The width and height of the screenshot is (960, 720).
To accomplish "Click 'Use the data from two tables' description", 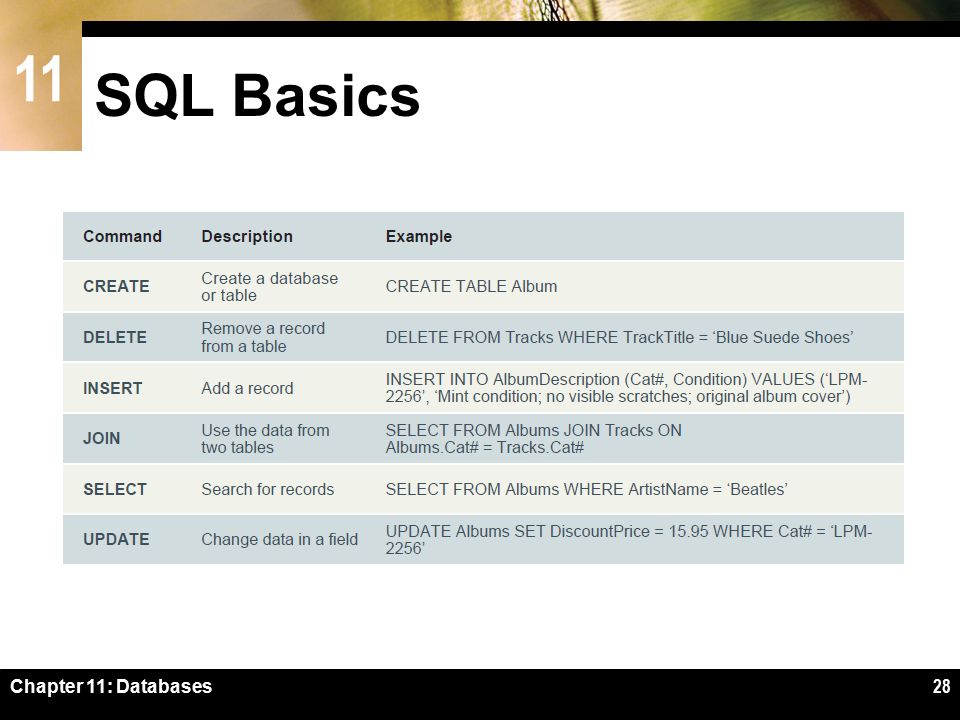I will [x=265, y=438].
